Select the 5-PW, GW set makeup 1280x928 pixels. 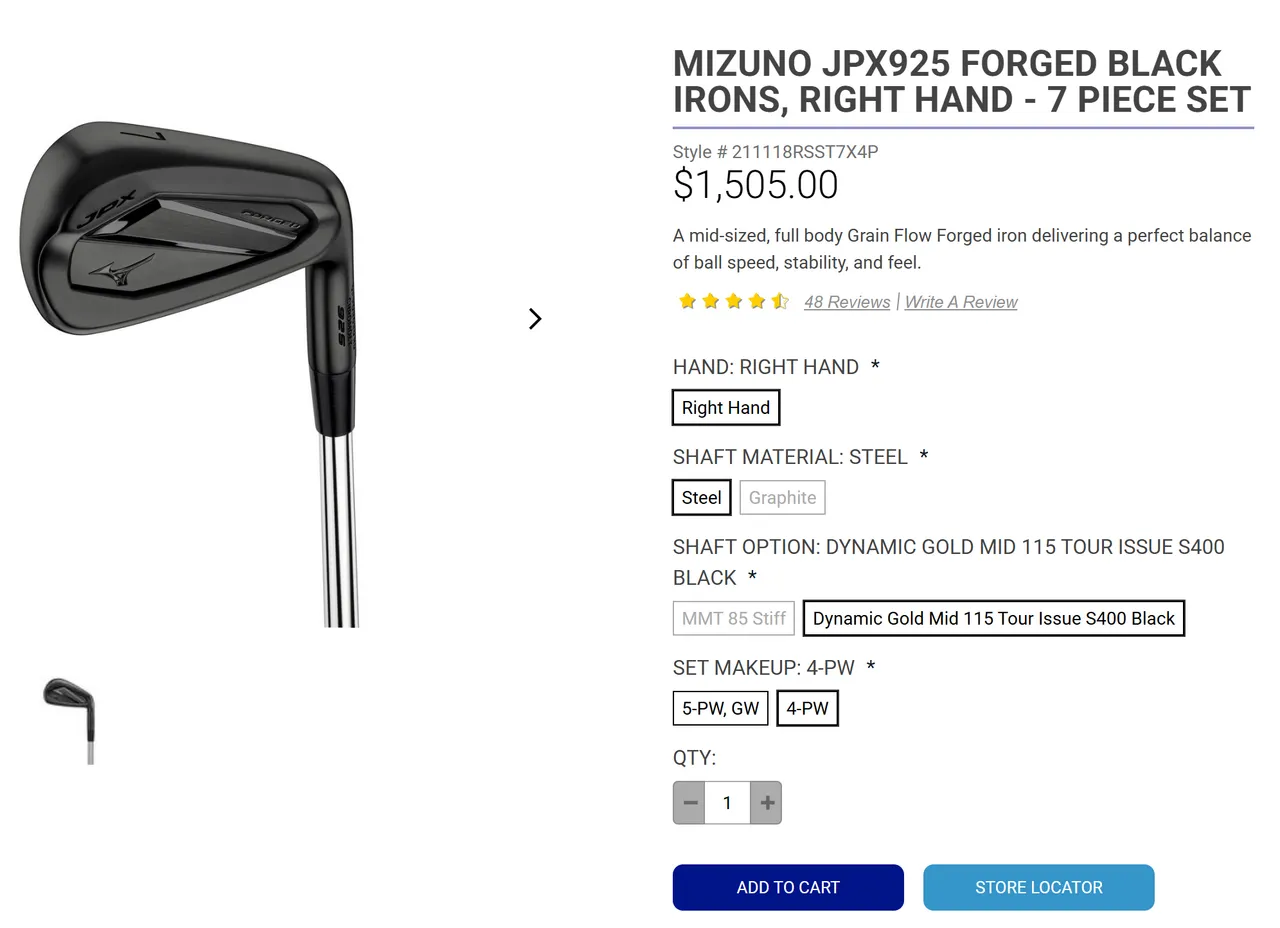pyautogui.click(x=720, y=708)
